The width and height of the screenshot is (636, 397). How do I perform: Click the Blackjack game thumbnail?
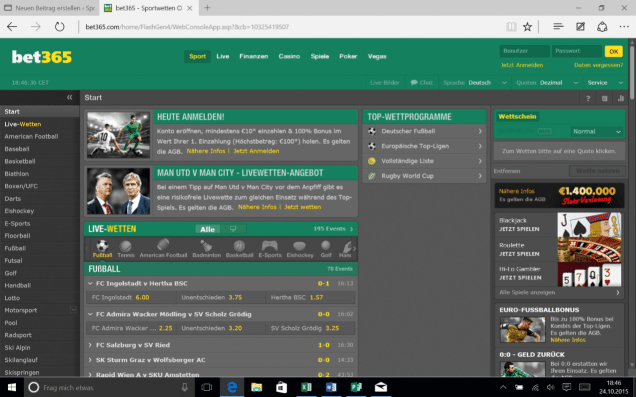tap(589, 225)
